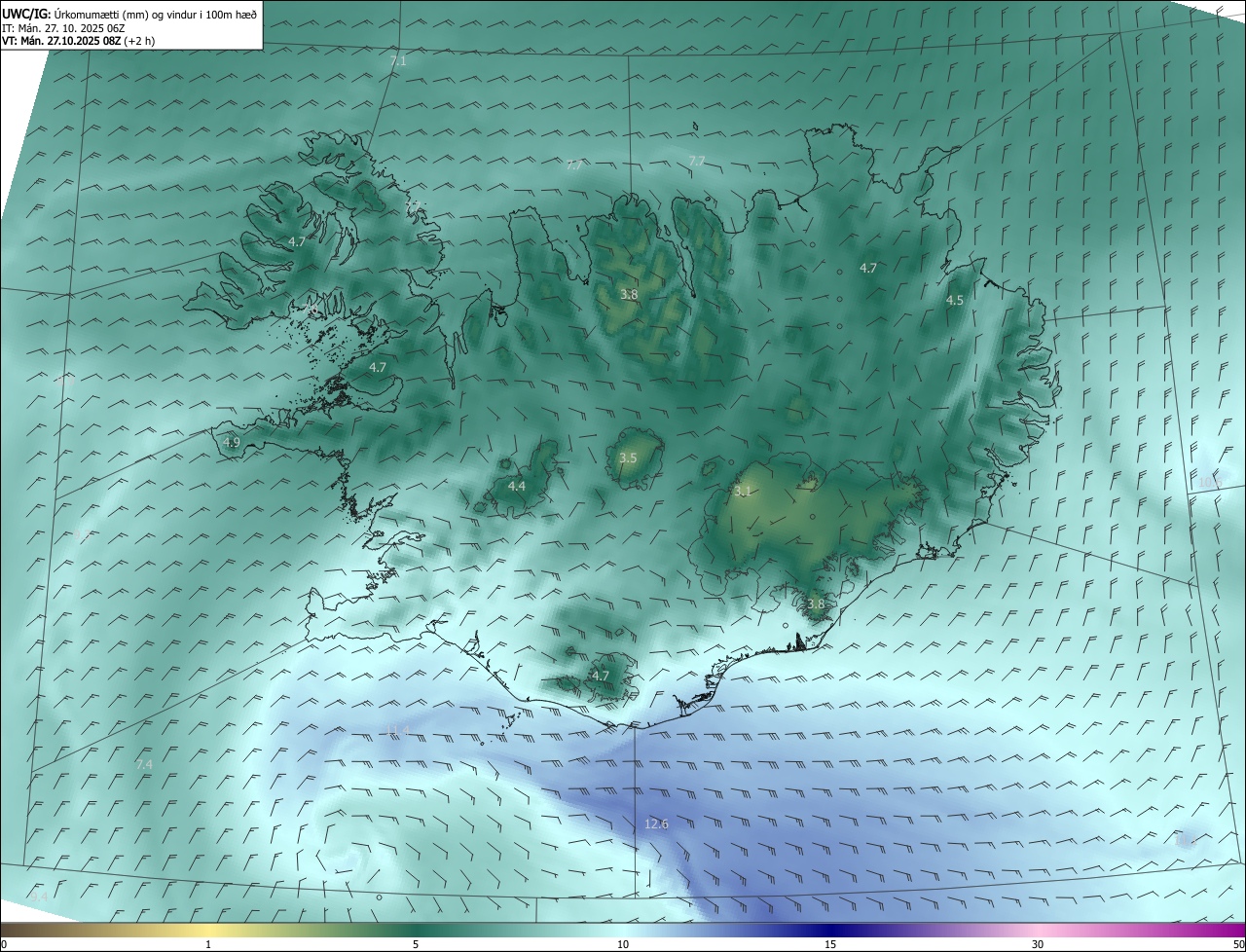Click the 11.4 value label

coord(399,730)
